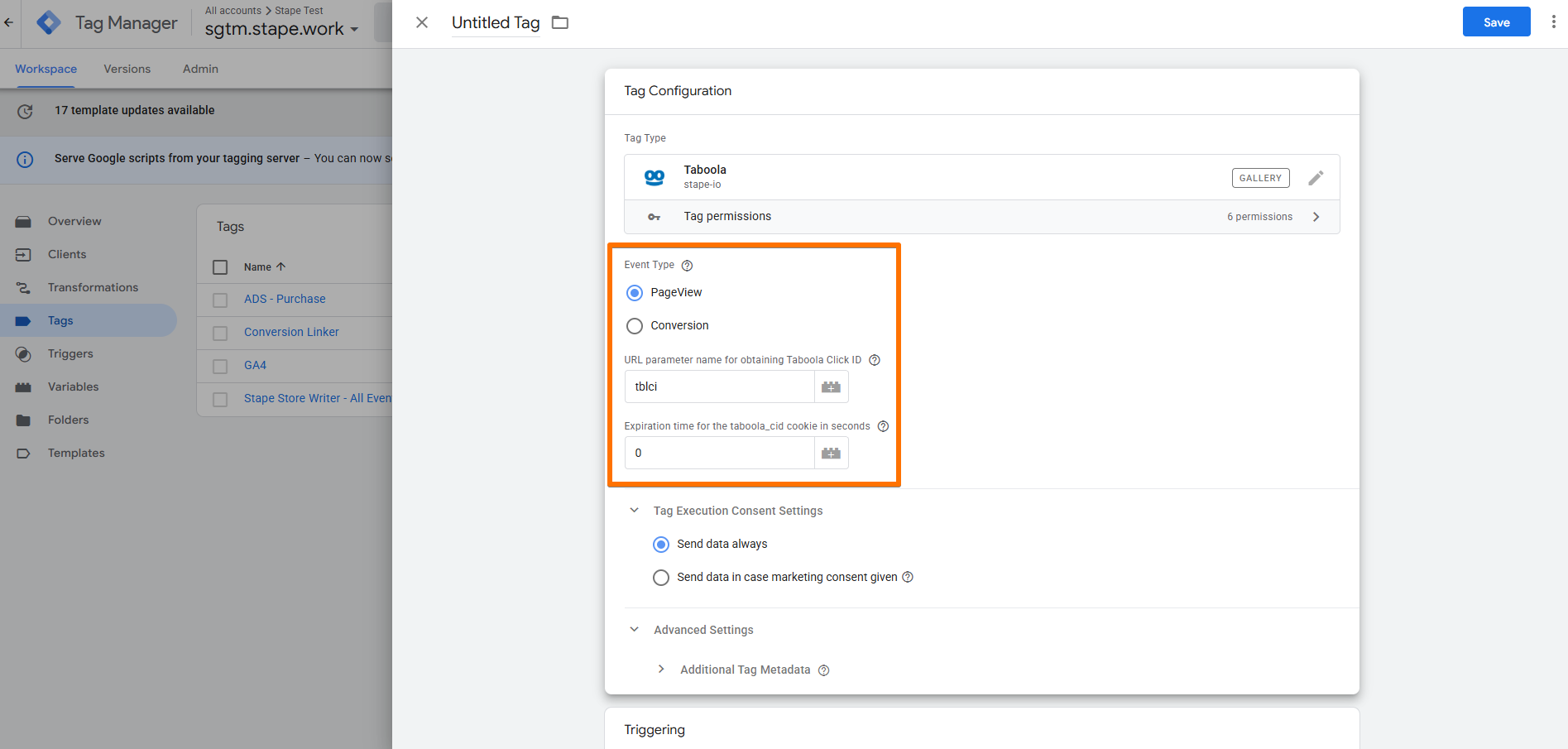Save the tag with the Save button
The image size is (1568, 749).
point(1496,22)
